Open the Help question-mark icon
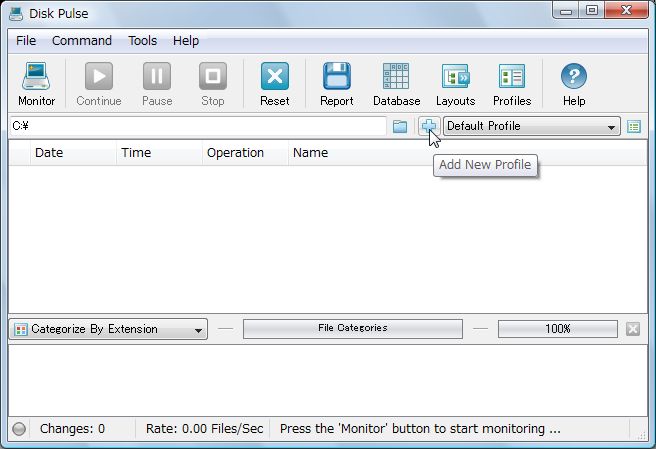Viewport: 656px width, 449px height. [574, 76]
